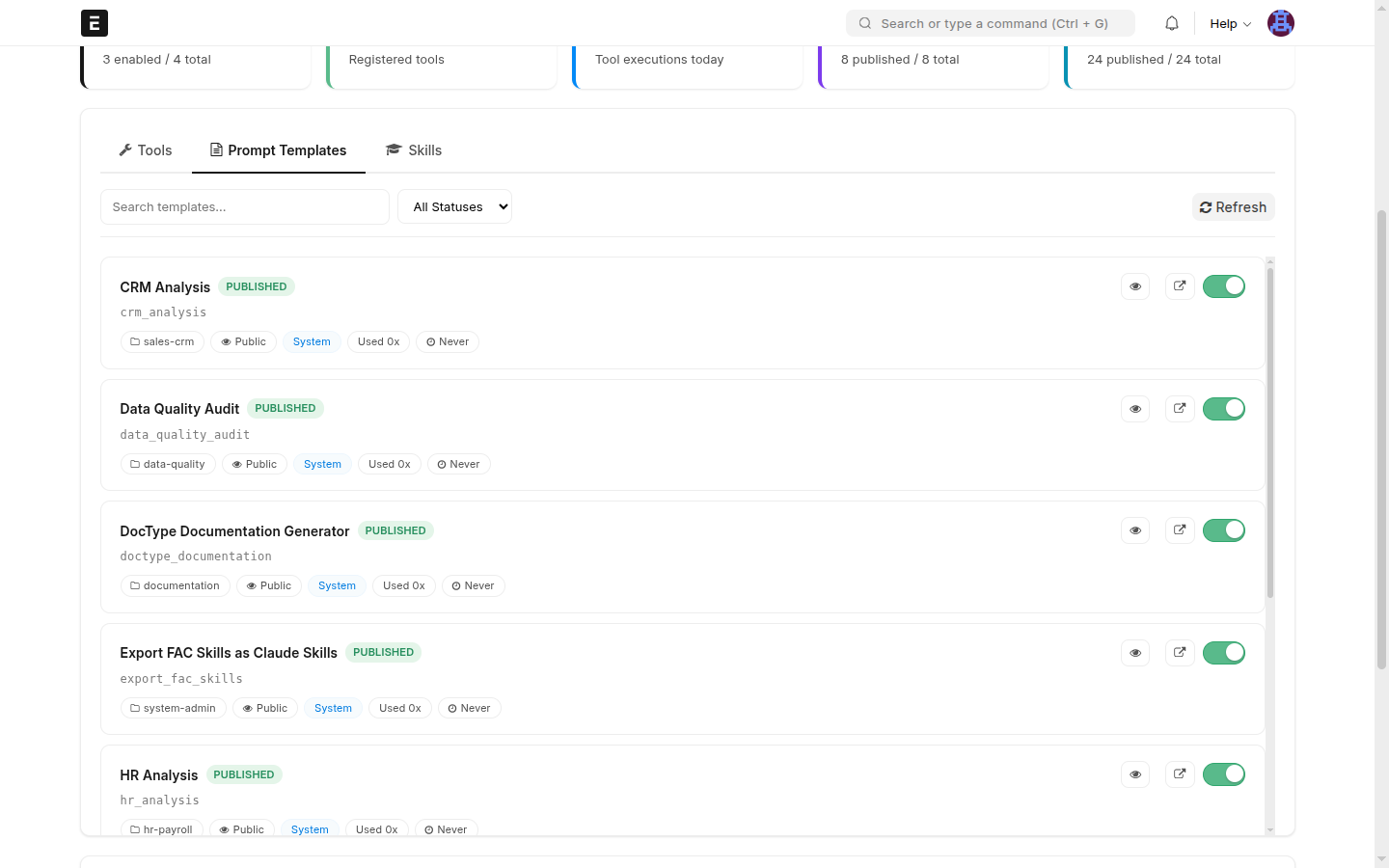Focus the Search templates input
The image size is (1389, 868).
pyautogui.click(x=245, y=206)
